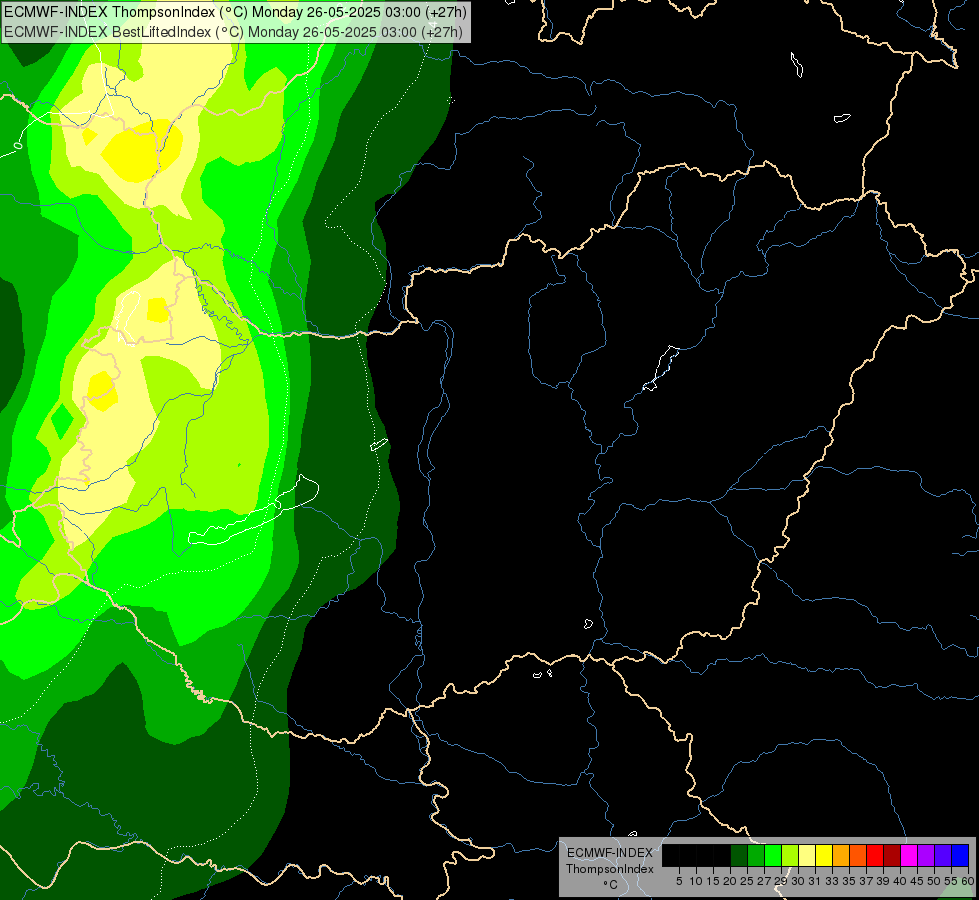Click the legend tick value '40'

(900, 881)
